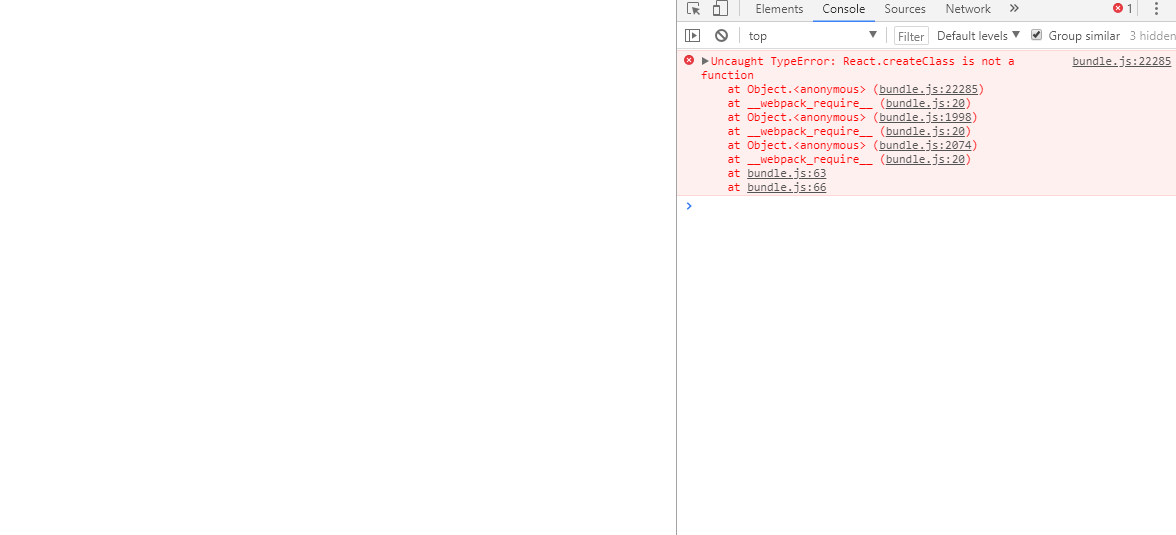This screenshot has height=535, width=1176.
Task: Clear console with the ban icon
Action: pyautogui.click(x=722, y=35)
